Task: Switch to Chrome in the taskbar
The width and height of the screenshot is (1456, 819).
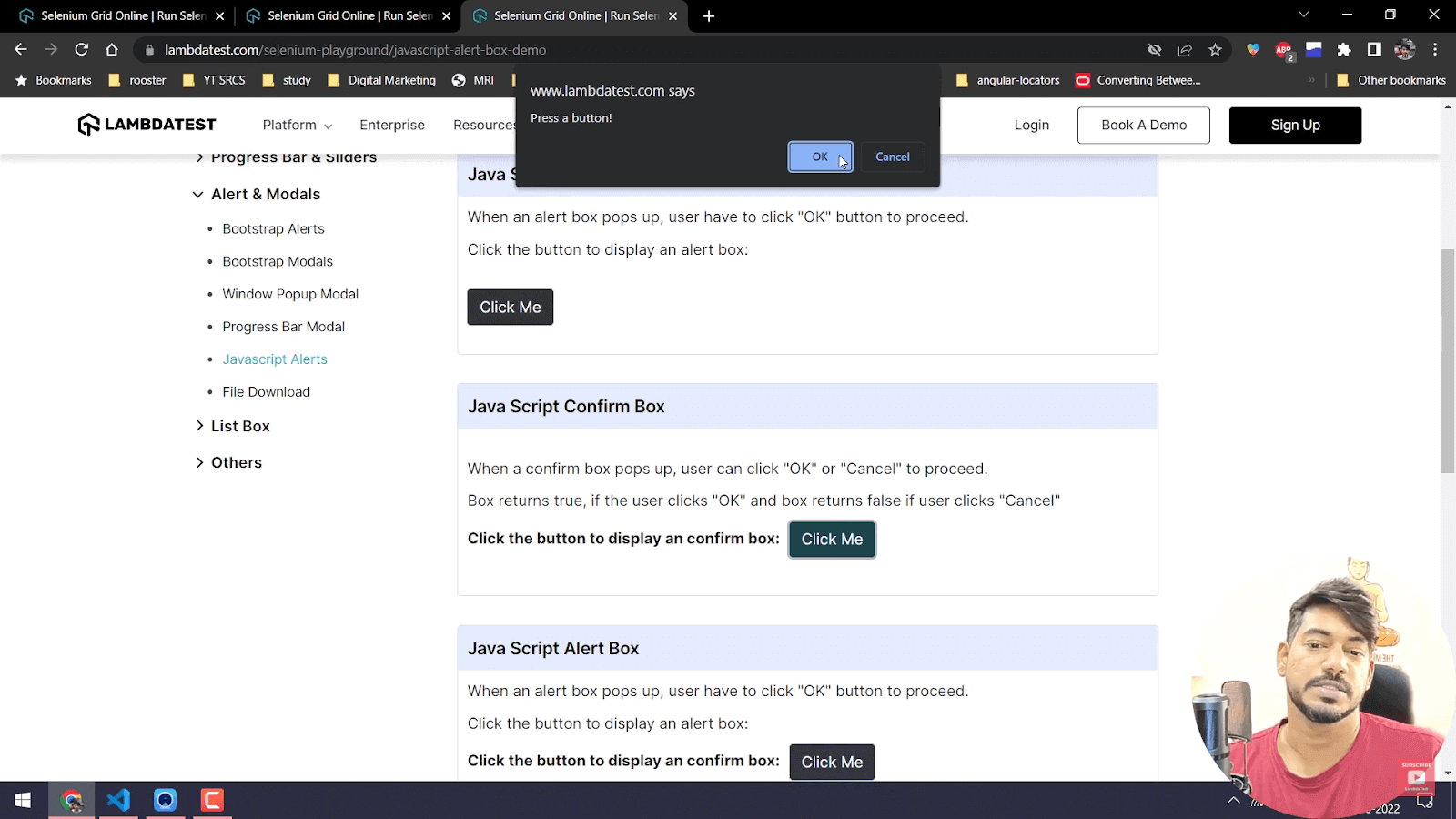Action: [x=72, y=800]
